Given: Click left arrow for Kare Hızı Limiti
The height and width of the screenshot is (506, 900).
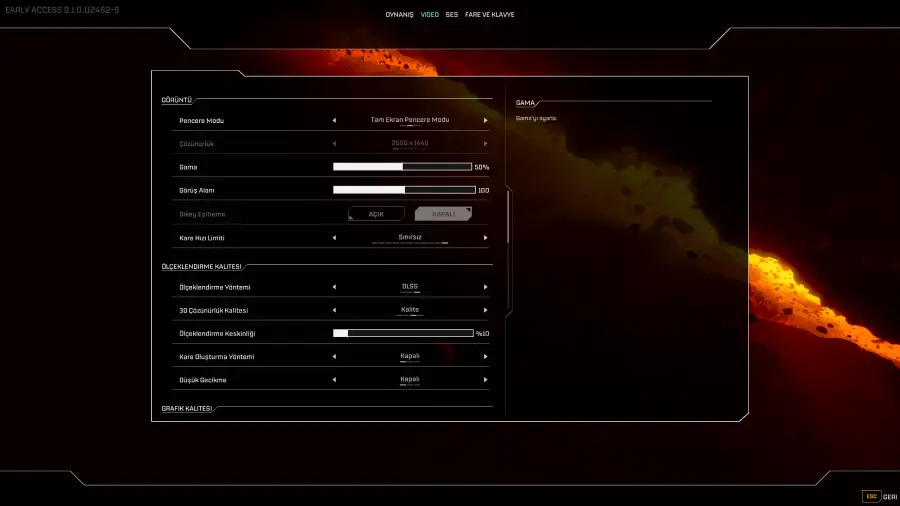Looking at the screenshot, I should point(334,238).
